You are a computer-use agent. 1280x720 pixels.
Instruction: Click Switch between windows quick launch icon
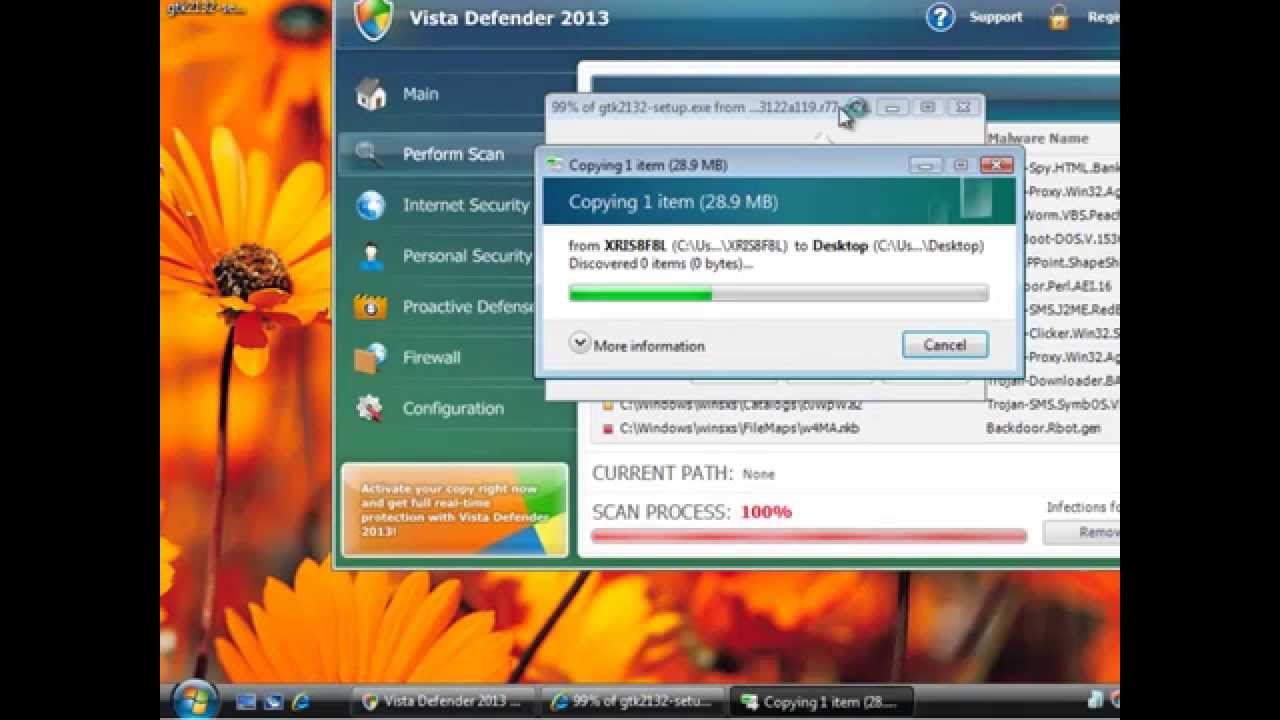[x=273, y=702]
